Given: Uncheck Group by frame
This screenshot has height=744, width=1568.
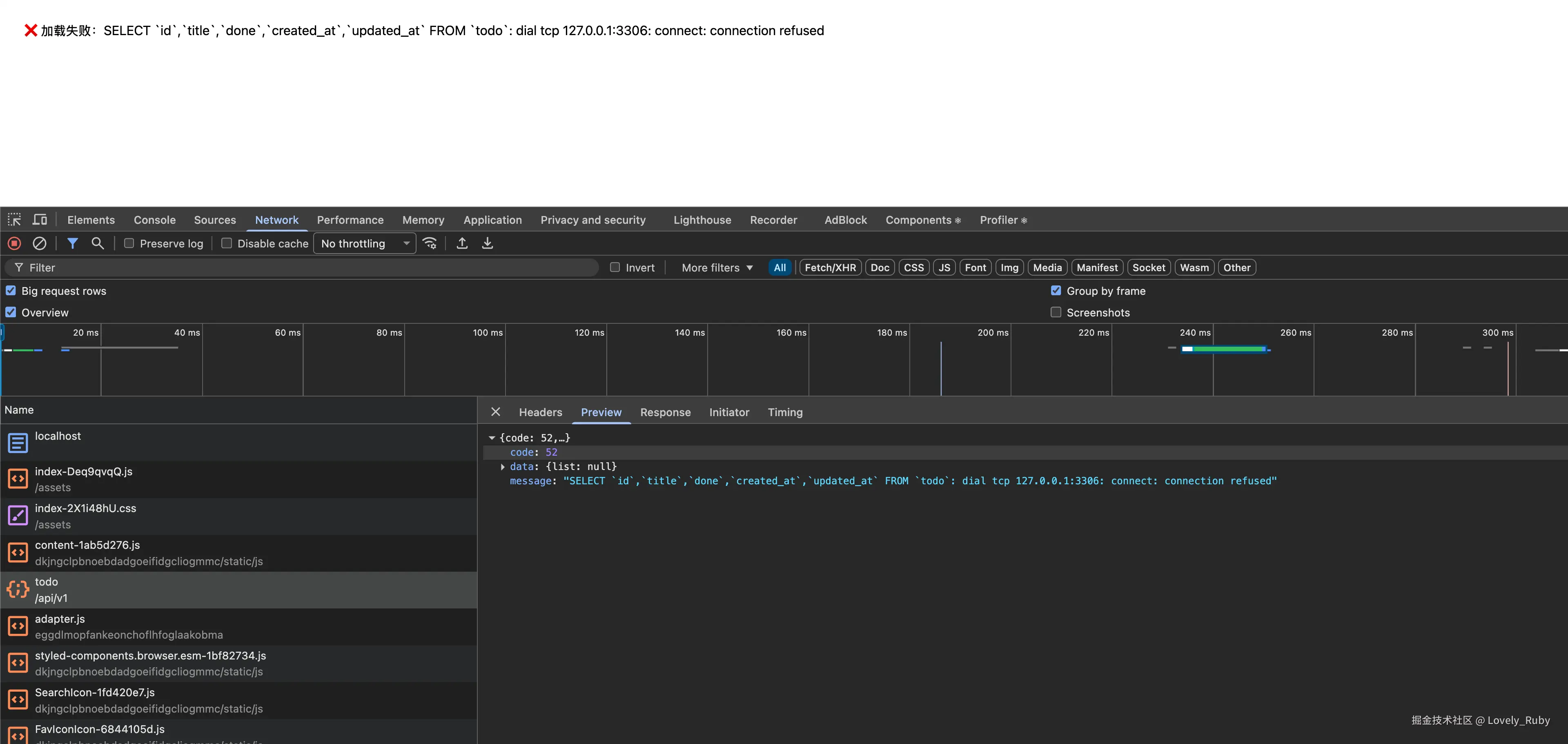Looking at the screenshot, I should click(x=1056, y=291).
